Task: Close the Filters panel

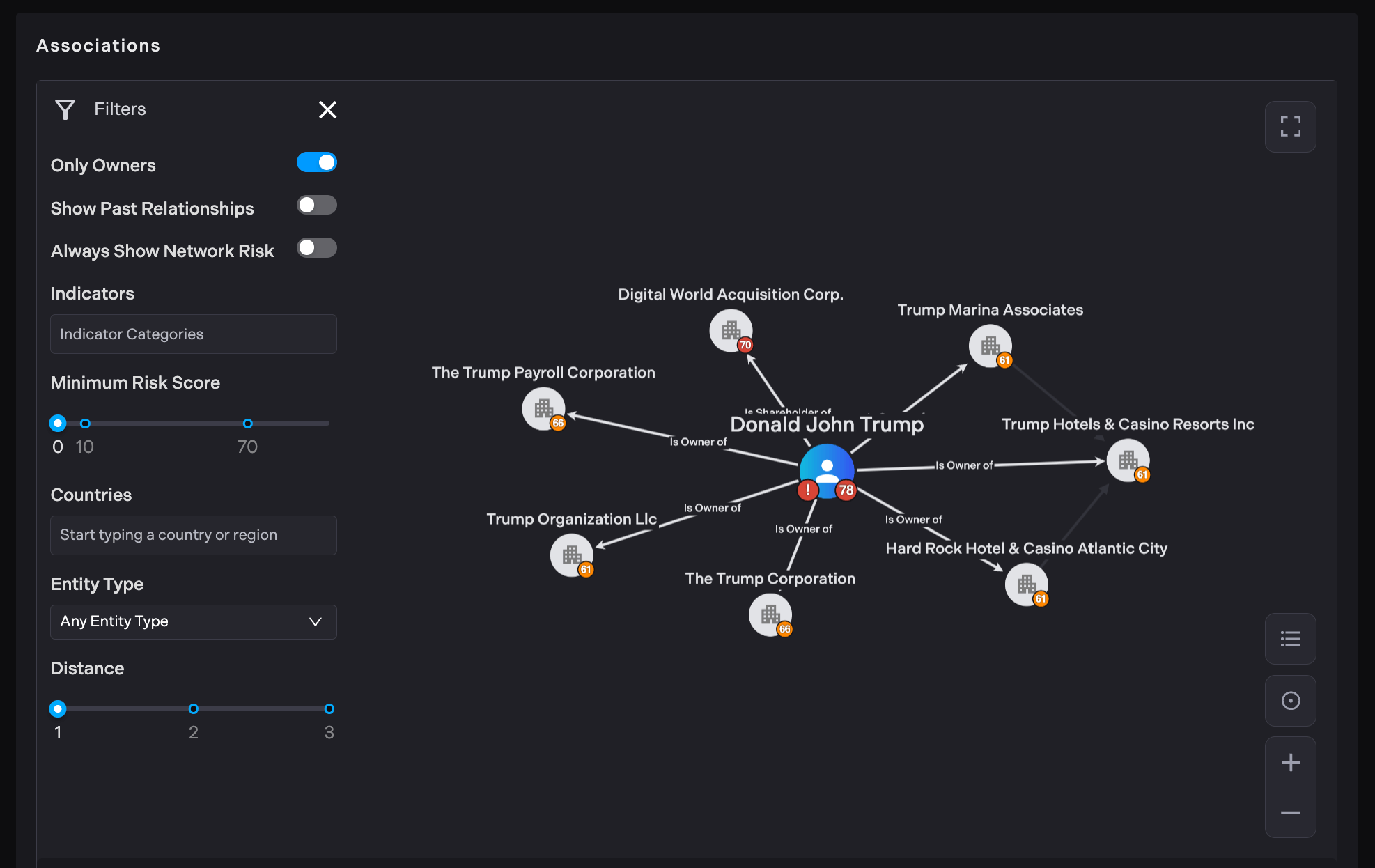Action: click(x=327, y=110)
